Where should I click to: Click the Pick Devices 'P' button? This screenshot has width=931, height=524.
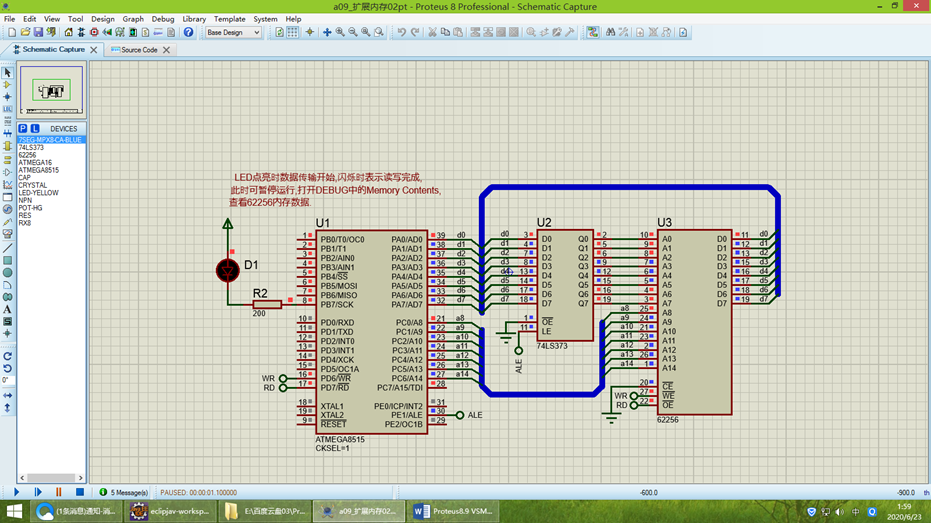[23, 129]
